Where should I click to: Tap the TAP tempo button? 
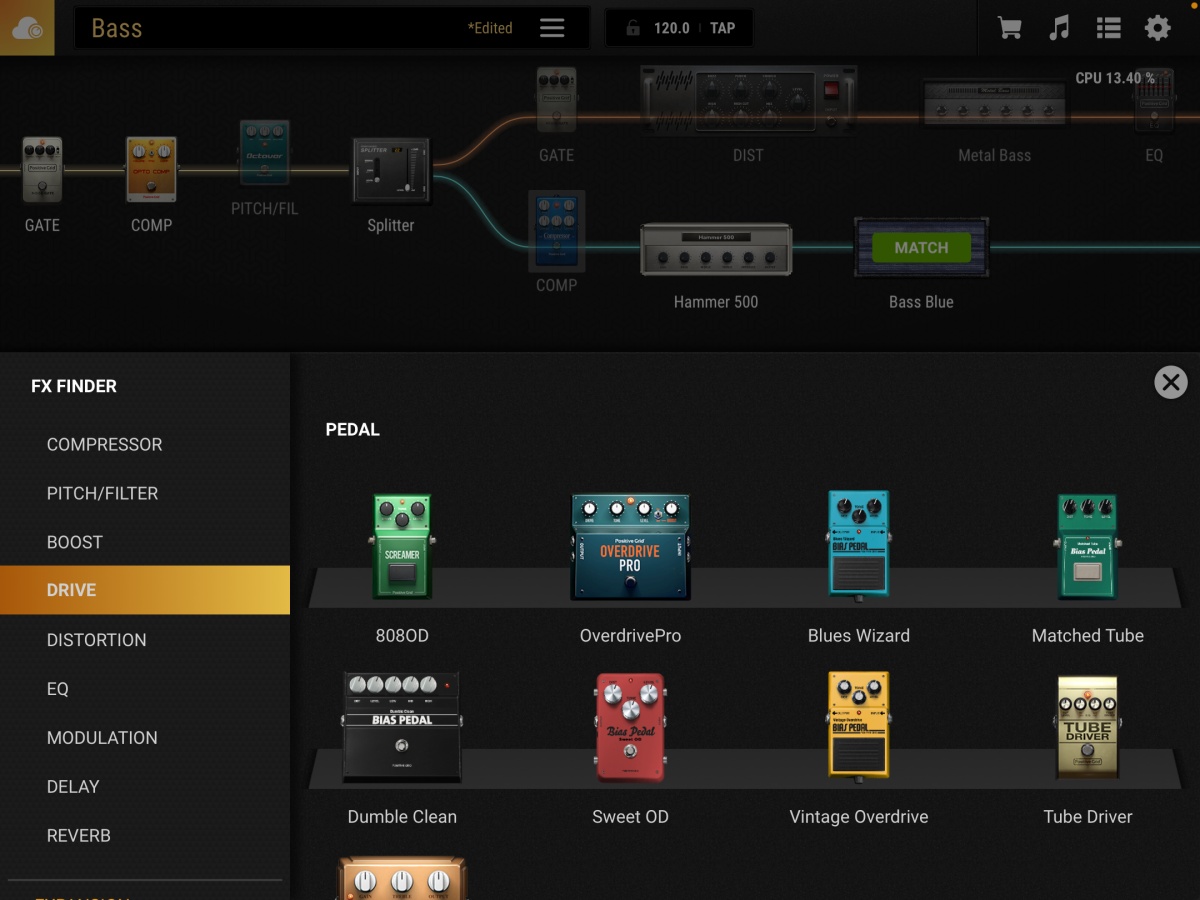click(x=723, y=28)
